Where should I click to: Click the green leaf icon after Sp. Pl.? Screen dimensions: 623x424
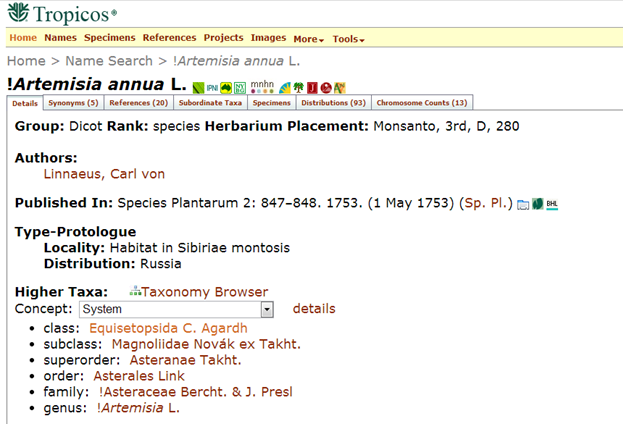pos(538,204)
